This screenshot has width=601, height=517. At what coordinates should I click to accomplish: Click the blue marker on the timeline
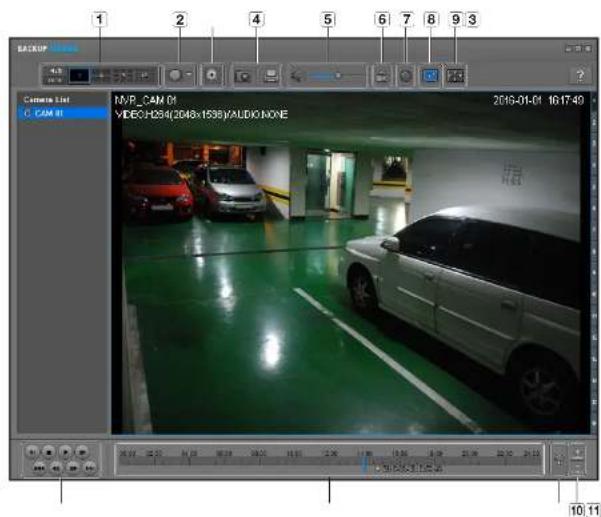pyautogui.click(x=364, y=465)
